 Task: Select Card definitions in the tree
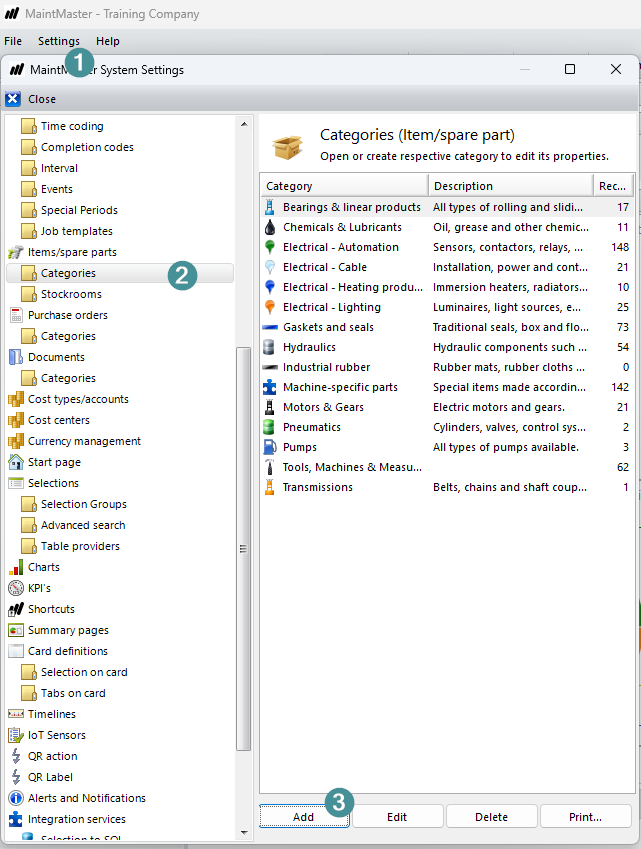[x=68, y=651]
